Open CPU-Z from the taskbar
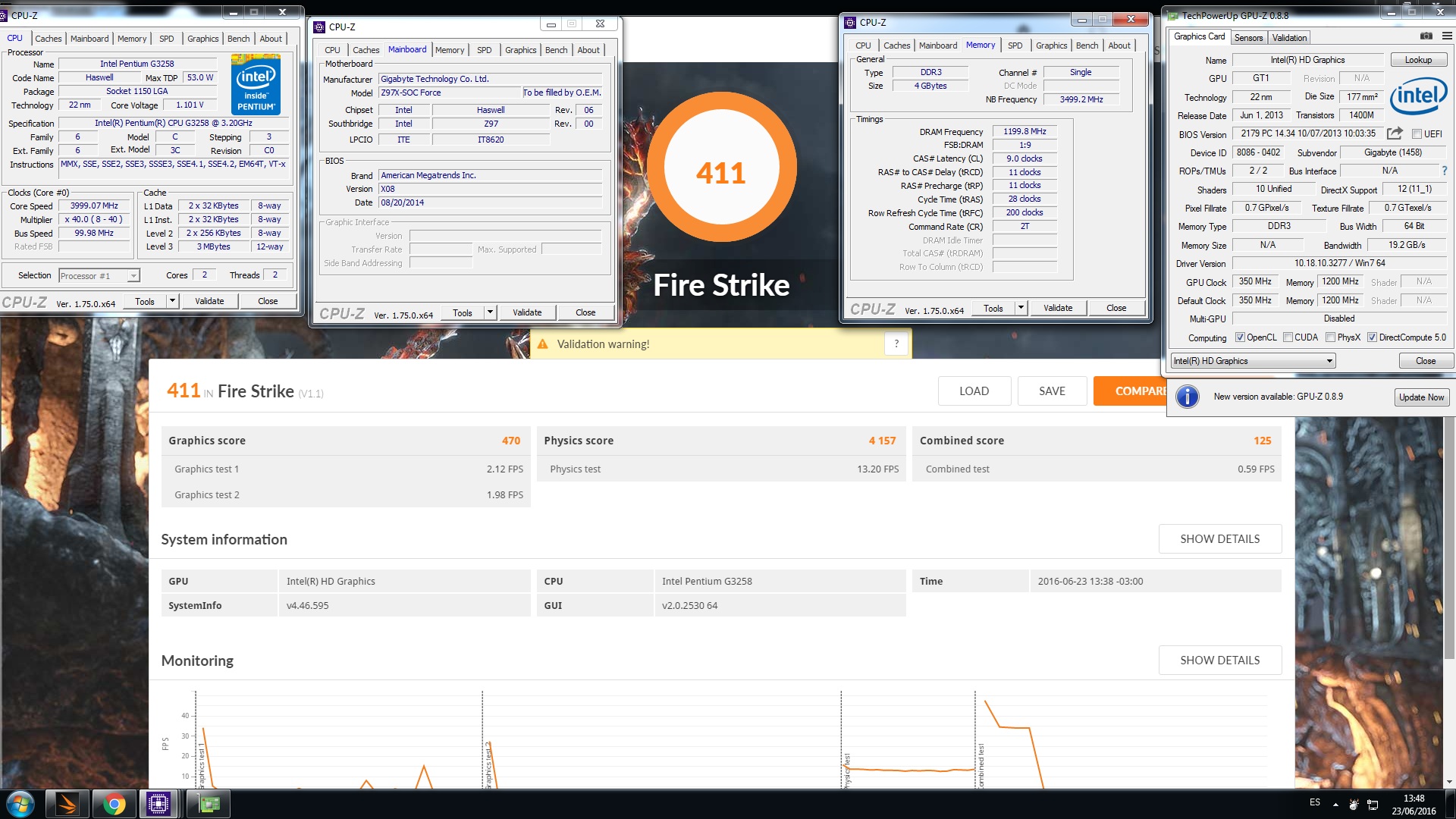Image resolution: width=1456 pixels, height=819 pixels. click(x=158, y=804)
